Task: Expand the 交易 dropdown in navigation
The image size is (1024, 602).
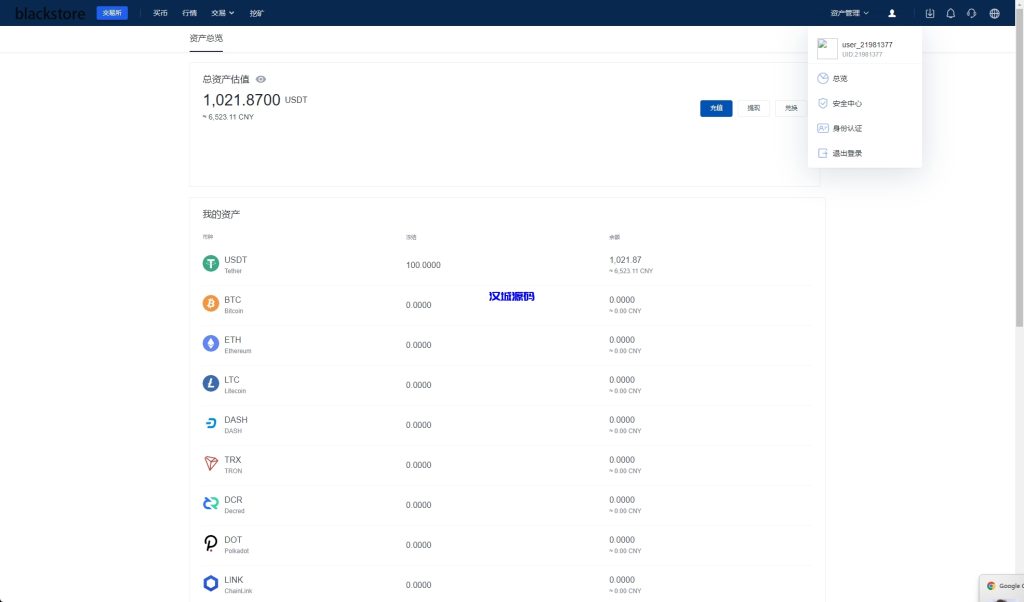Action: [x=222, y=13]
